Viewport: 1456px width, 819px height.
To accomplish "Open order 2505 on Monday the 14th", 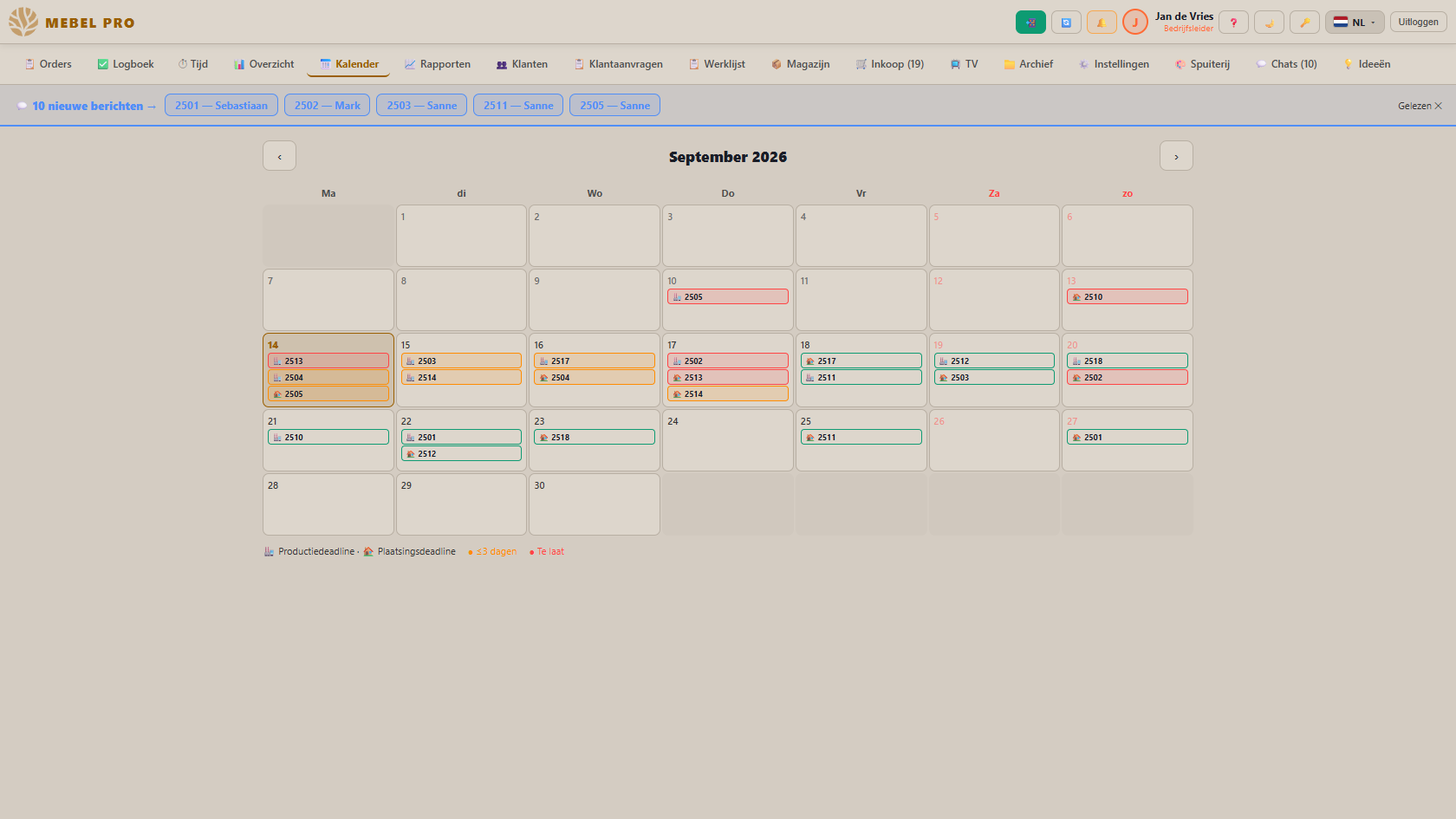I will pyautogui.click(x=328, y=393).
